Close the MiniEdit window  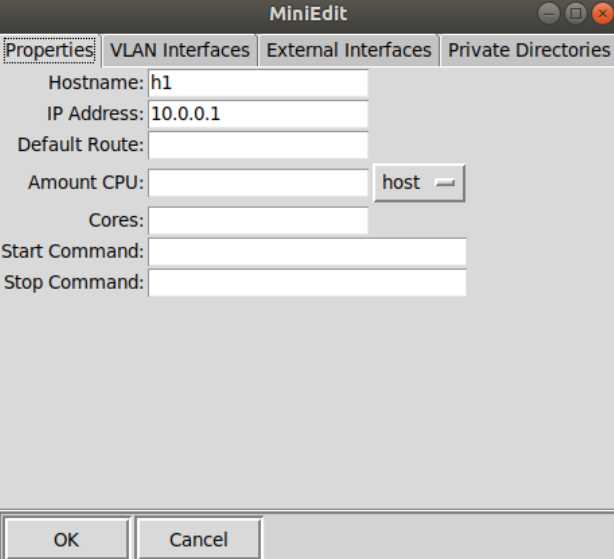tap(603, 14)
